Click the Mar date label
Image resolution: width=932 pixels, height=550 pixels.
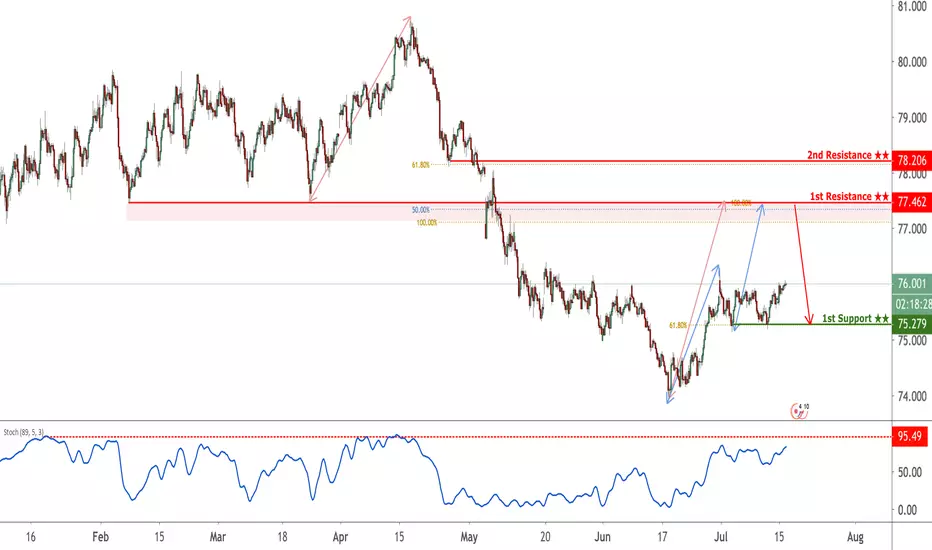tap(218, 537)
